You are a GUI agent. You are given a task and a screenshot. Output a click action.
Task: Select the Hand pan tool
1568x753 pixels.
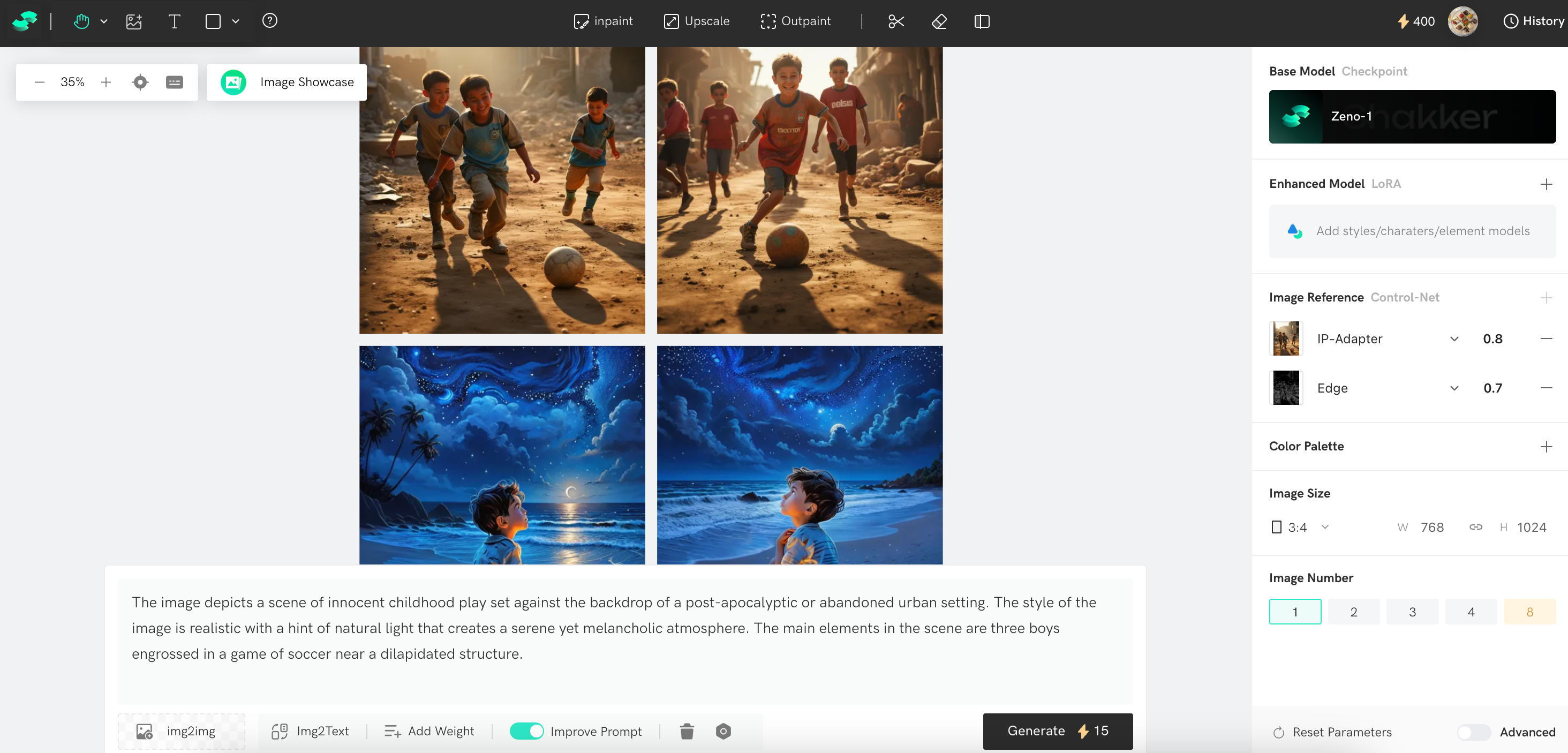click(x=81, y=21)
